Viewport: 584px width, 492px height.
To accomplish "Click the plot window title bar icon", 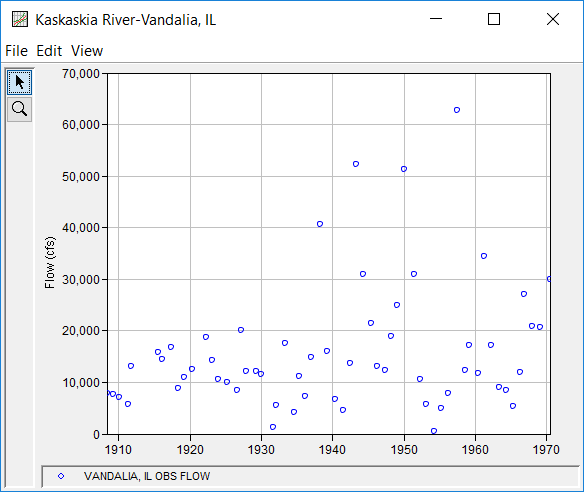I will (20, 19).
